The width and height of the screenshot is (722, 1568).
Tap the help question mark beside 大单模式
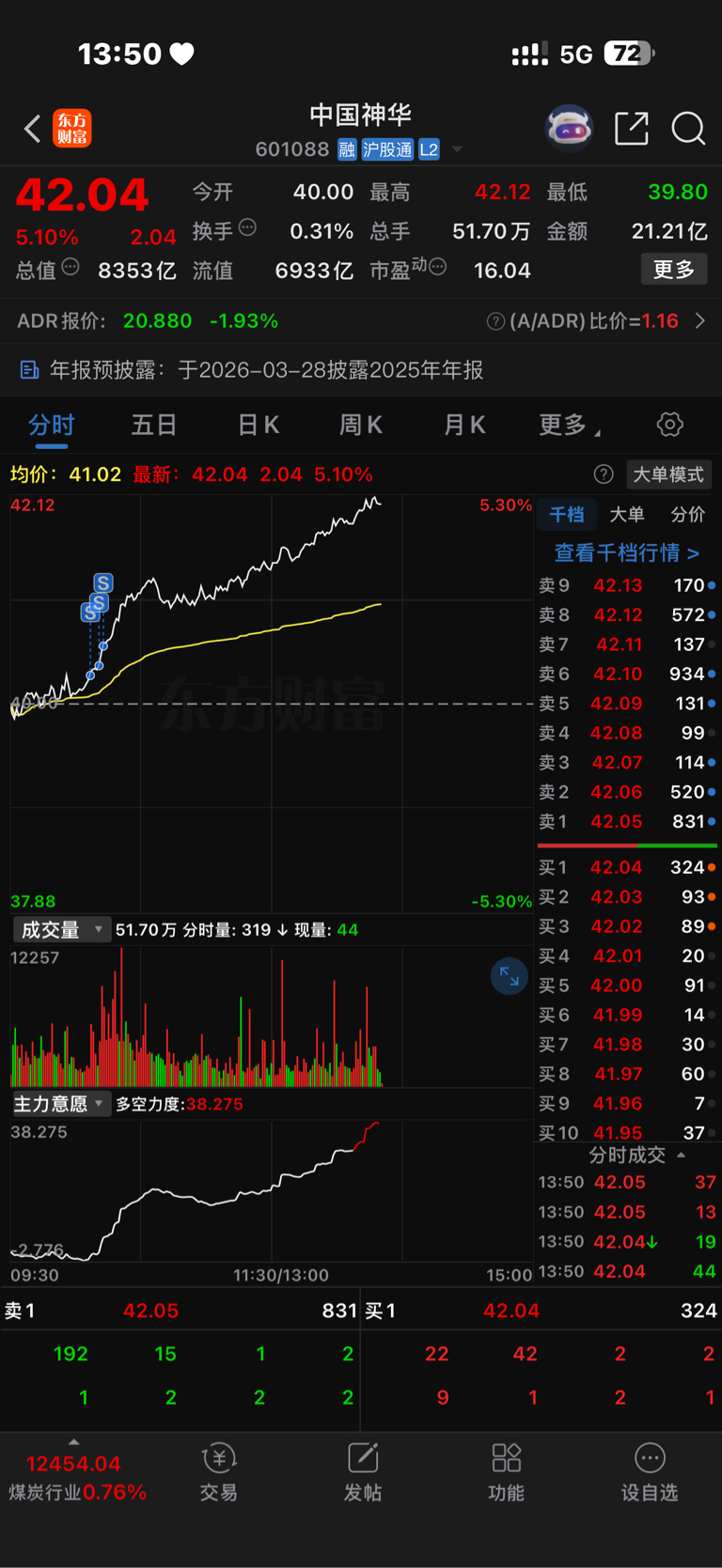pos(604,474)
